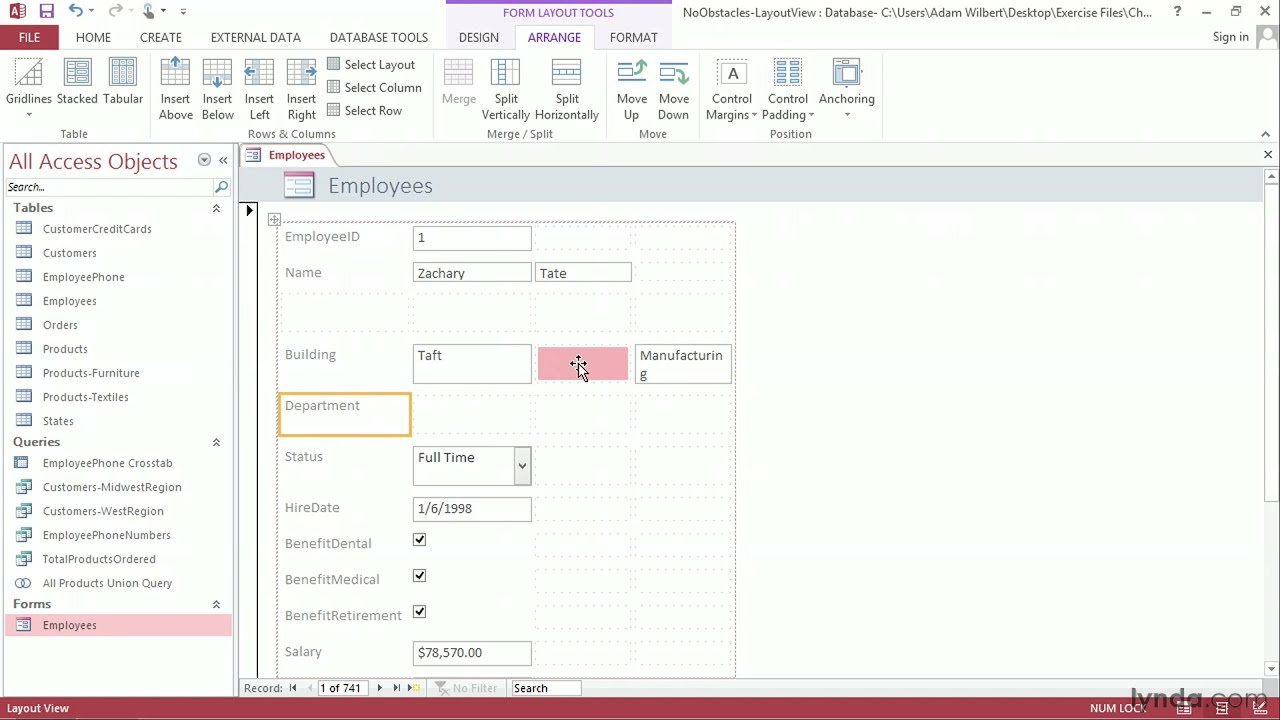Open the Status combo box dropdown
Screen dimensions: 1280x720
point(522,466)
